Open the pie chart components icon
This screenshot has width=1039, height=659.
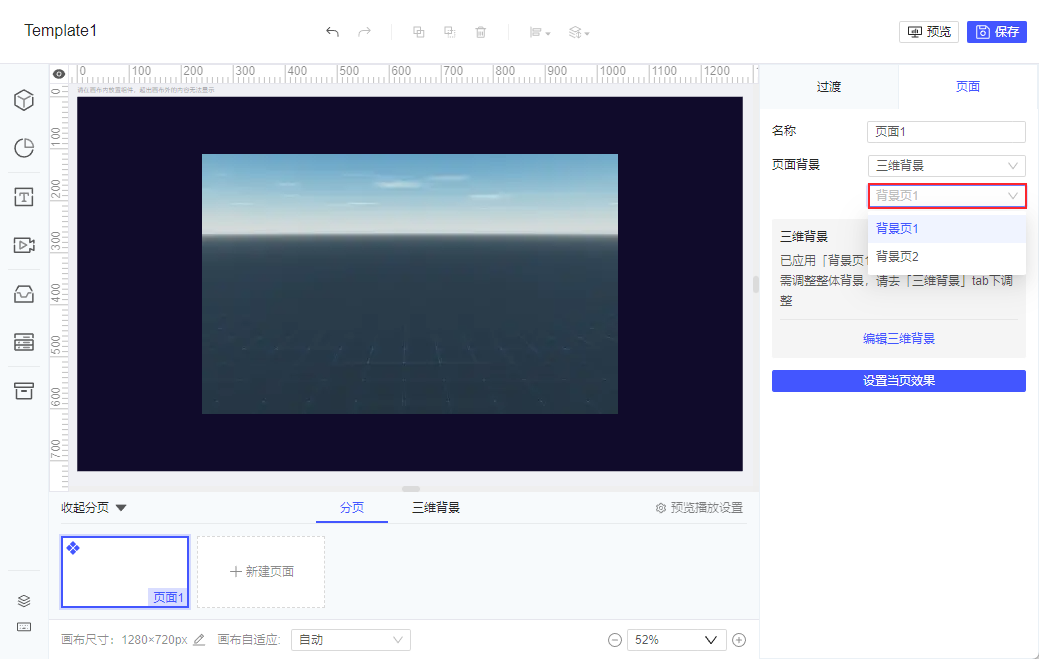pyautogui.click(x=24, y=148)
